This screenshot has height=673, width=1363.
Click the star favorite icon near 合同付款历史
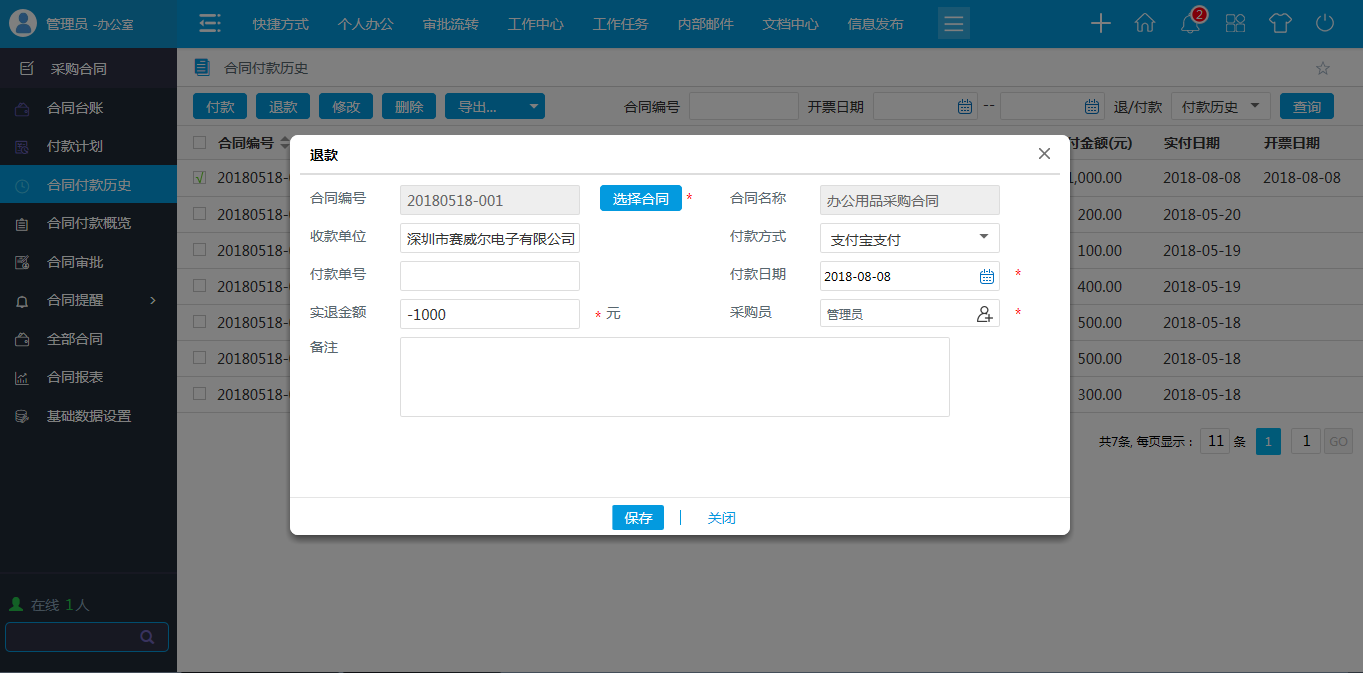click(1322, 68)
